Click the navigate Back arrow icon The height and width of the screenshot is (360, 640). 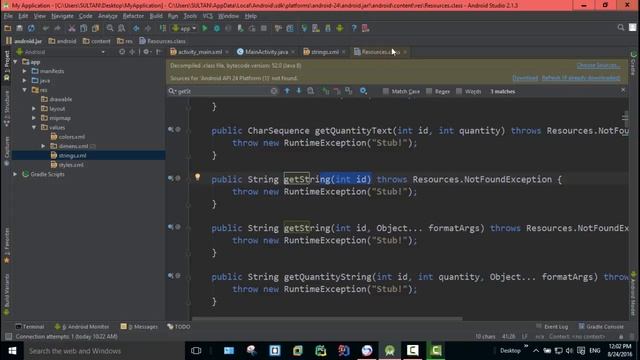(136, 28)
